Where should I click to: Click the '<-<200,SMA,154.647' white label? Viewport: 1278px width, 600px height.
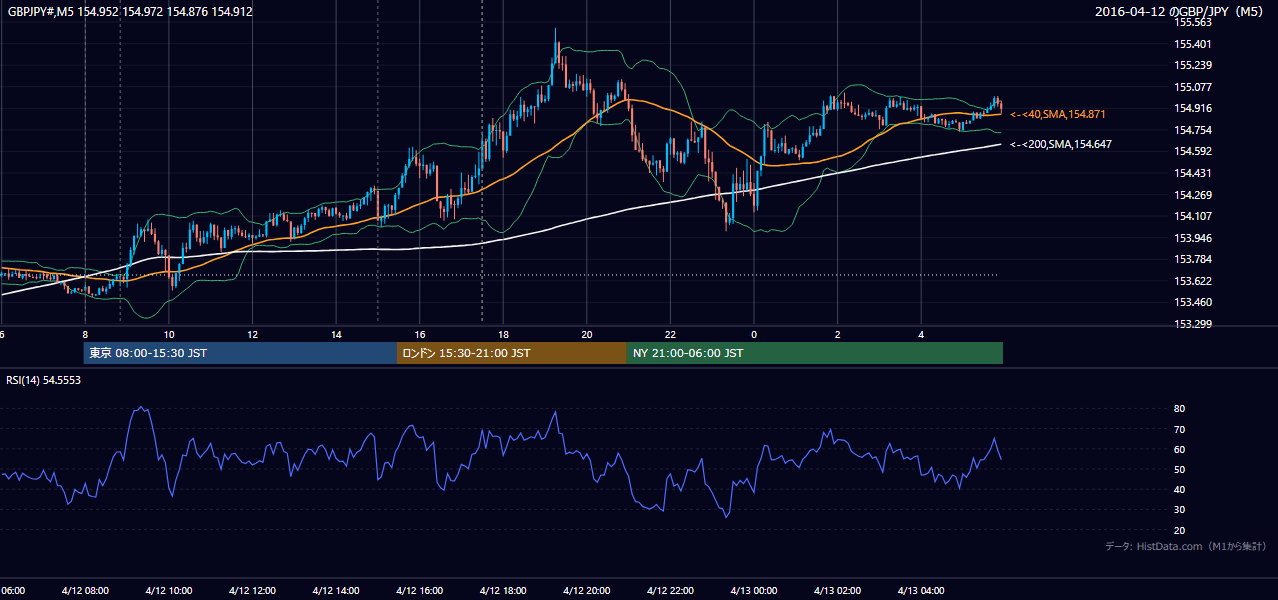(1061, 145)
